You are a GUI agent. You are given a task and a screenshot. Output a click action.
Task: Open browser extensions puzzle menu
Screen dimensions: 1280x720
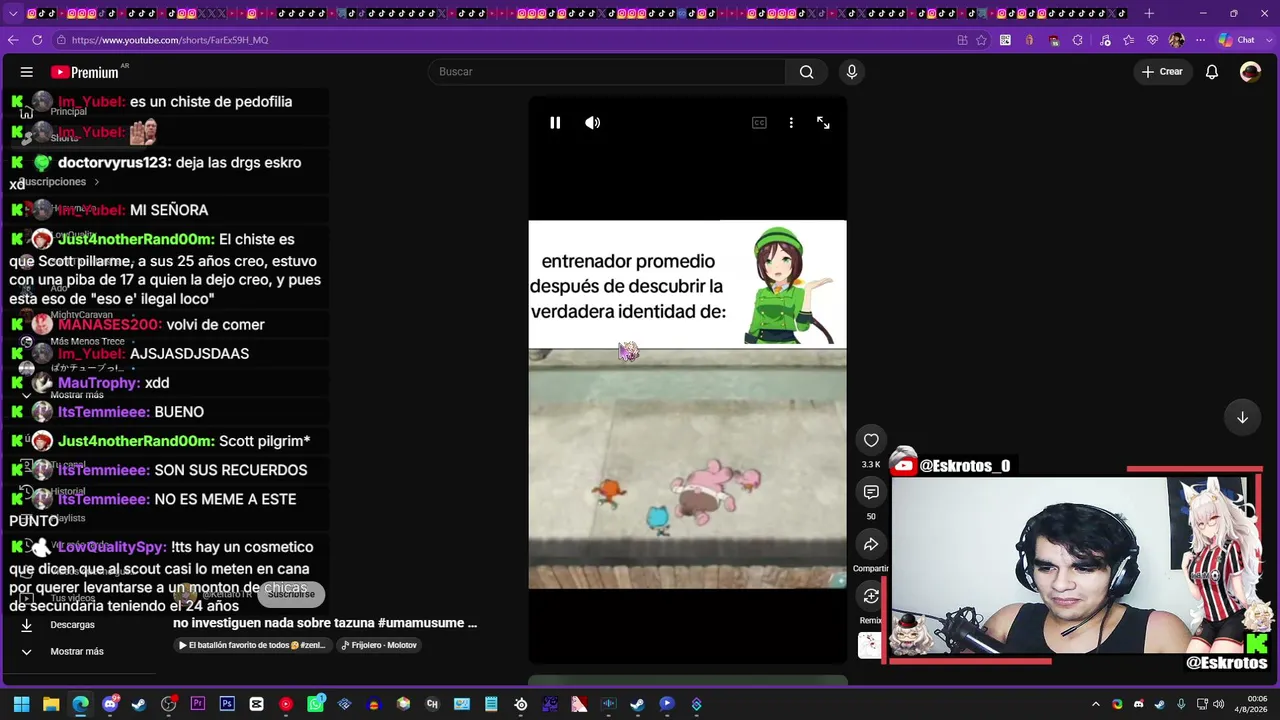pos(1077,40)
